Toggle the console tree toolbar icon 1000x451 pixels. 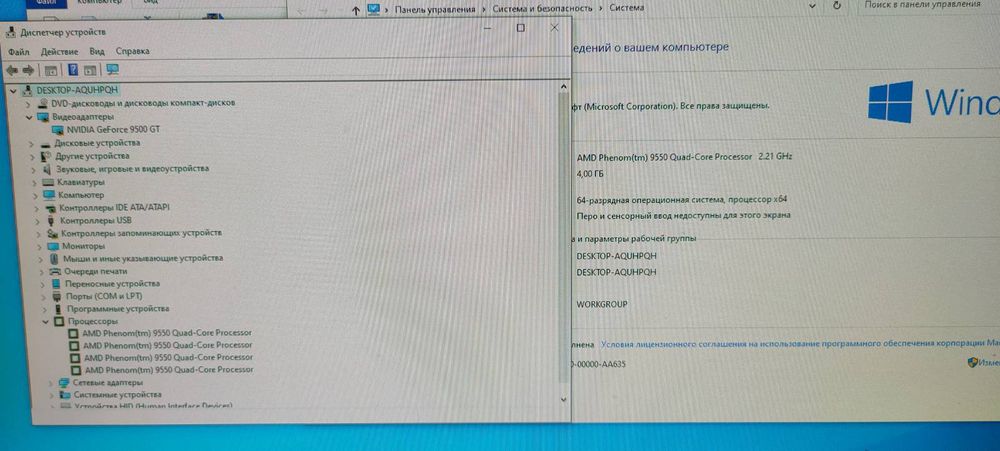tap(50, 70)
